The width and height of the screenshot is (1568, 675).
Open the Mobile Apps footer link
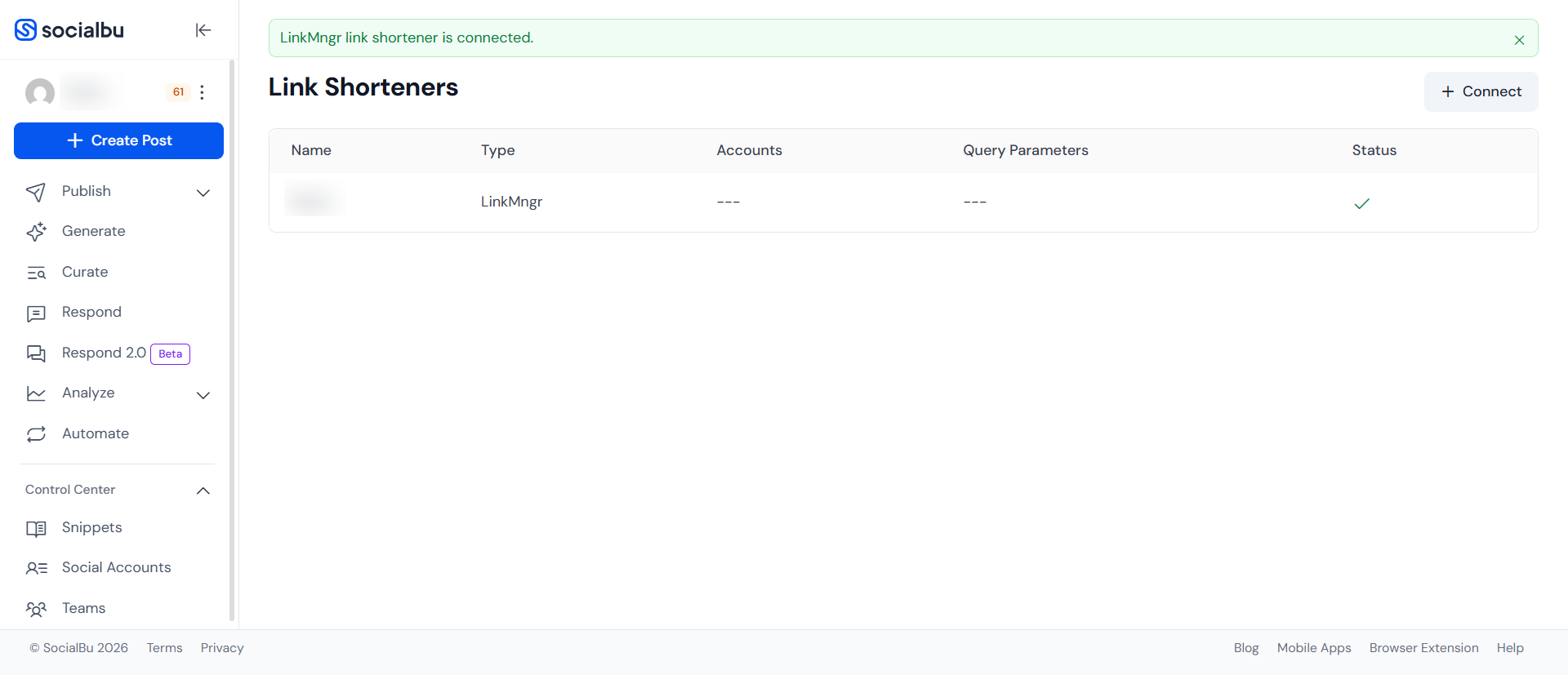[1314, 648]
